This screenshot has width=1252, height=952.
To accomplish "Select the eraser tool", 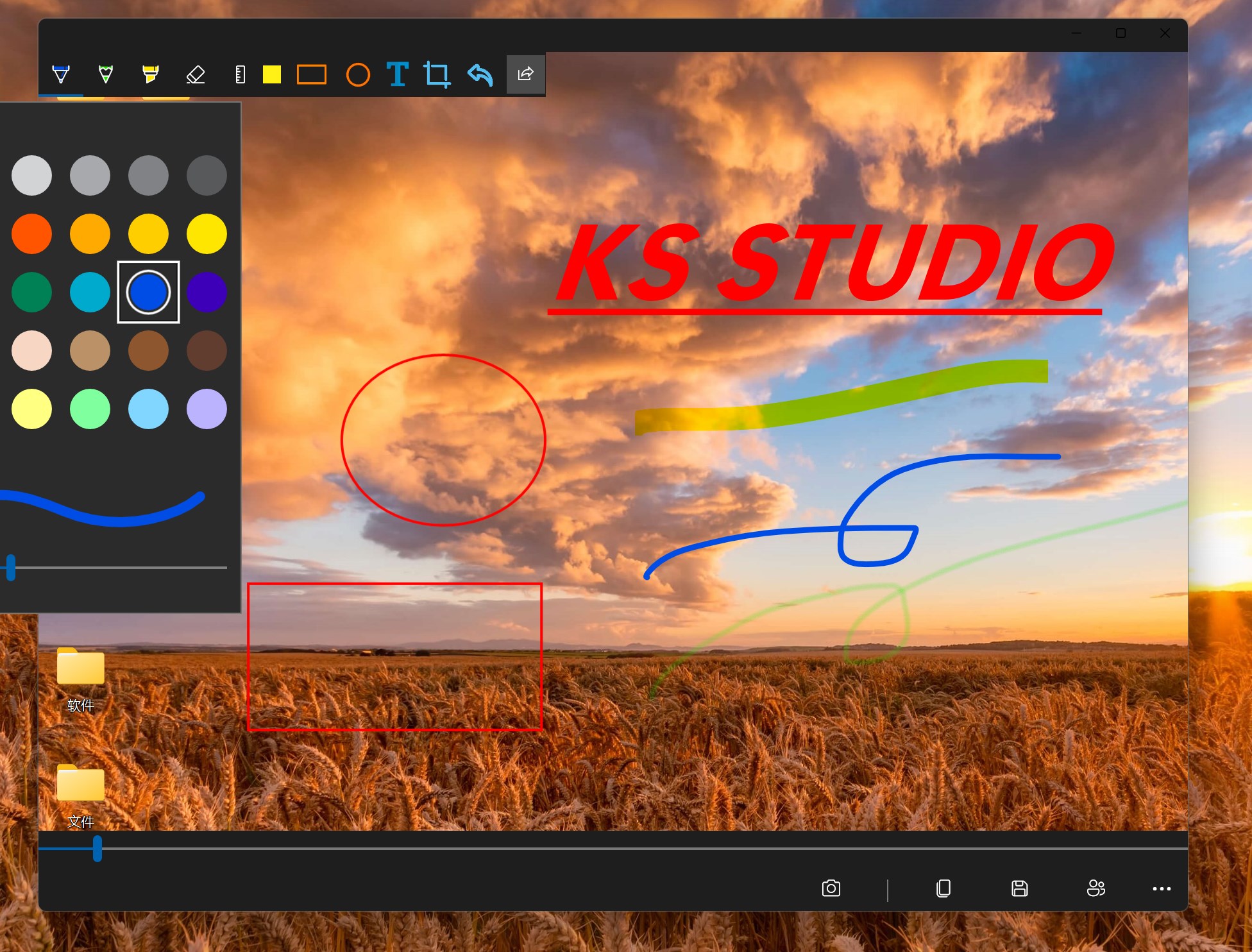I will click(196, 74).
